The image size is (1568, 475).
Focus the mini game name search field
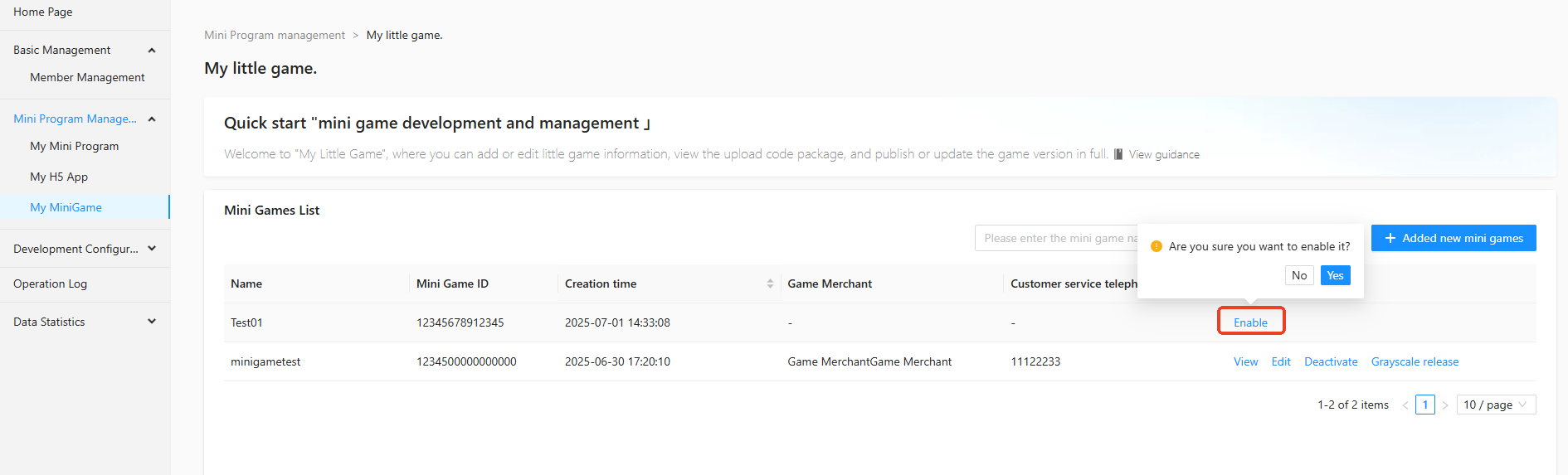coord(1056,238)
